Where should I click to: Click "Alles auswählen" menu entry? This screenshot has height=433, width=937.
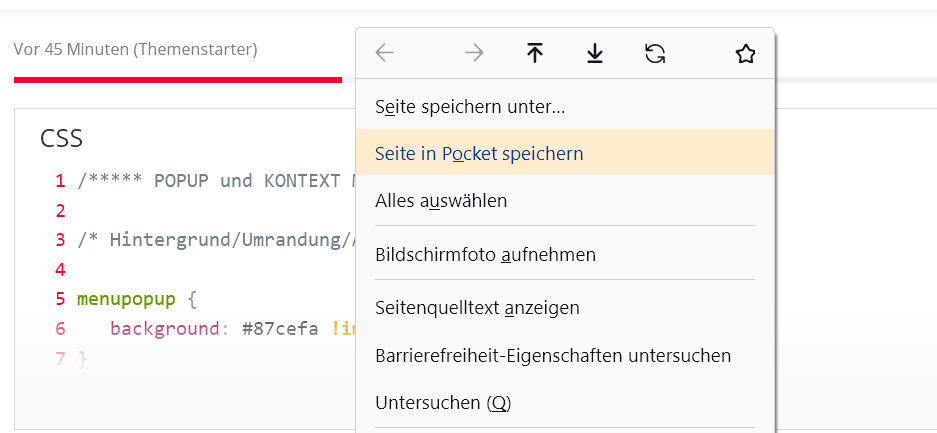441,201
